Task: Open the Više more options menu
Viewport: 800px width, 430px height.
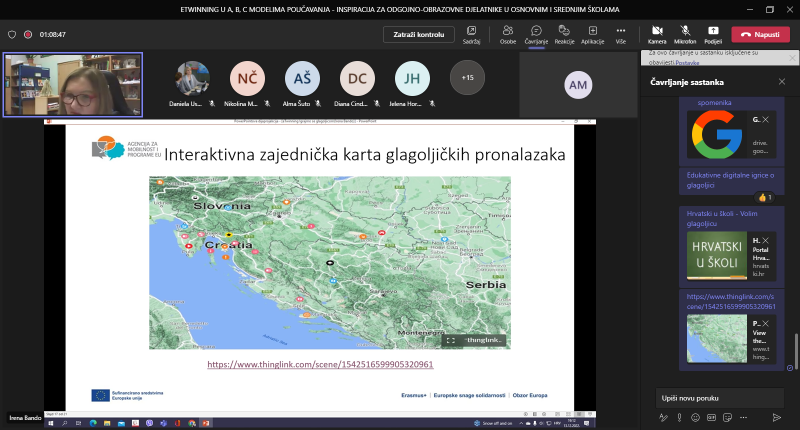Action: click(x=621, y=31)
